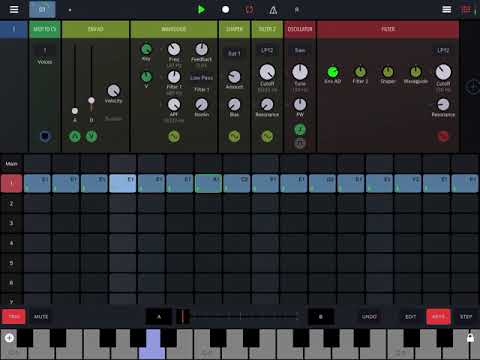Tap the blue output jack on MIDI to CV
This screenshot has width=480, height=360.
coord(45,136)
